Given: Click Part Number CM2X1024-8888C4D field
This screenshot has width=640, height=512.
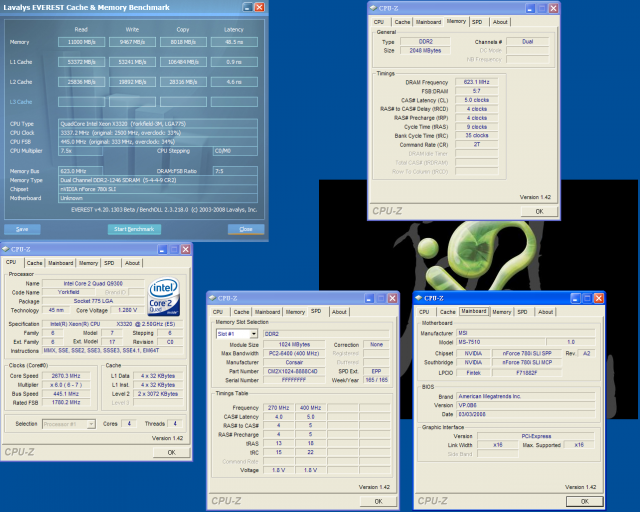Looking at the screenshot, I should (x=294, y=372).
